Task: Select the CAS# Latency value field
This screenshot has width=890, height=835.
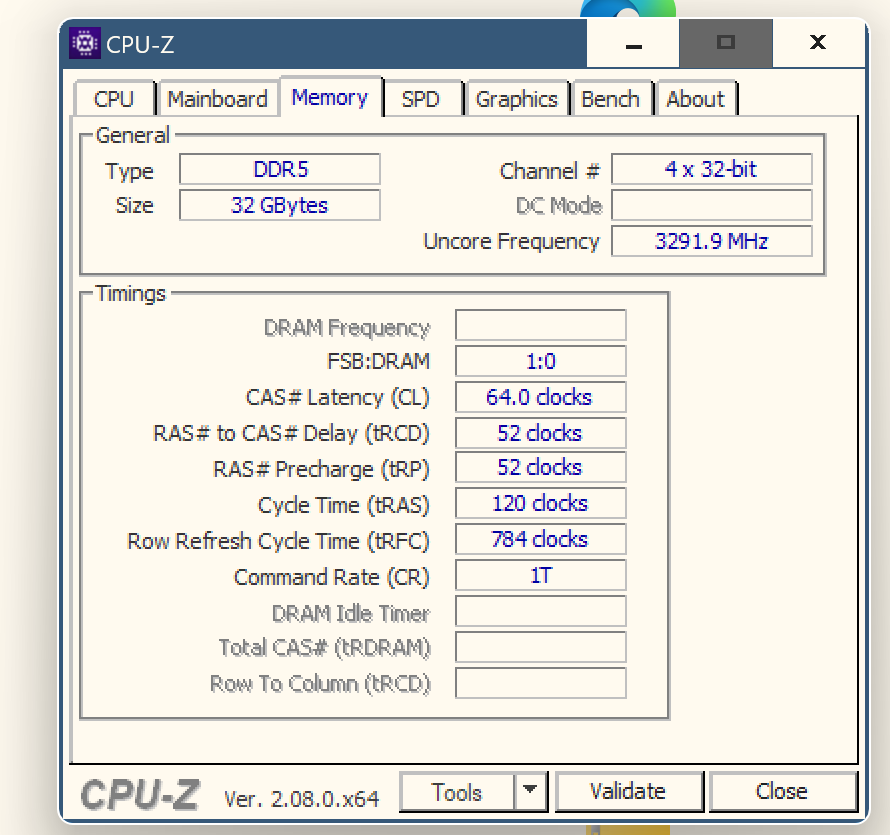Action: pyautogui.click(x=540, y=397)
